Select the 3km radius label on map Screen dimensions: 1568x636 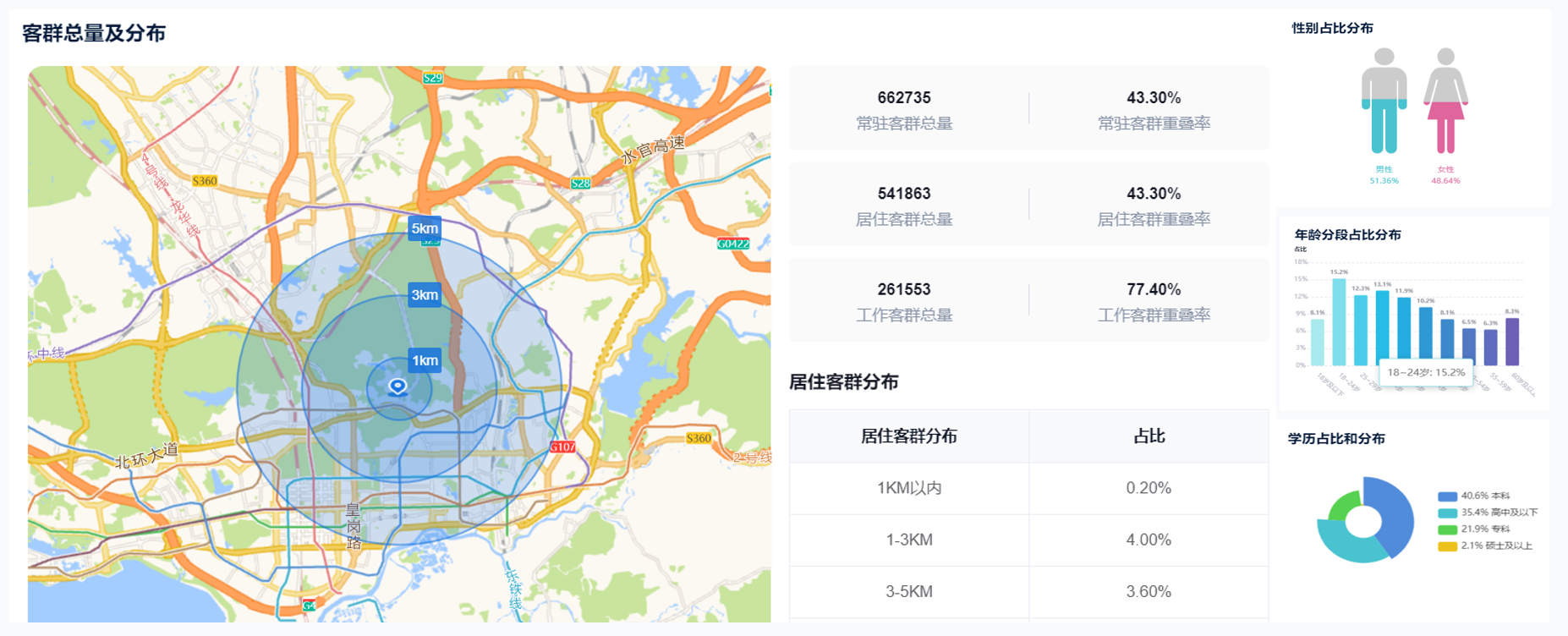pyautogui.click(x=425, y=294)
